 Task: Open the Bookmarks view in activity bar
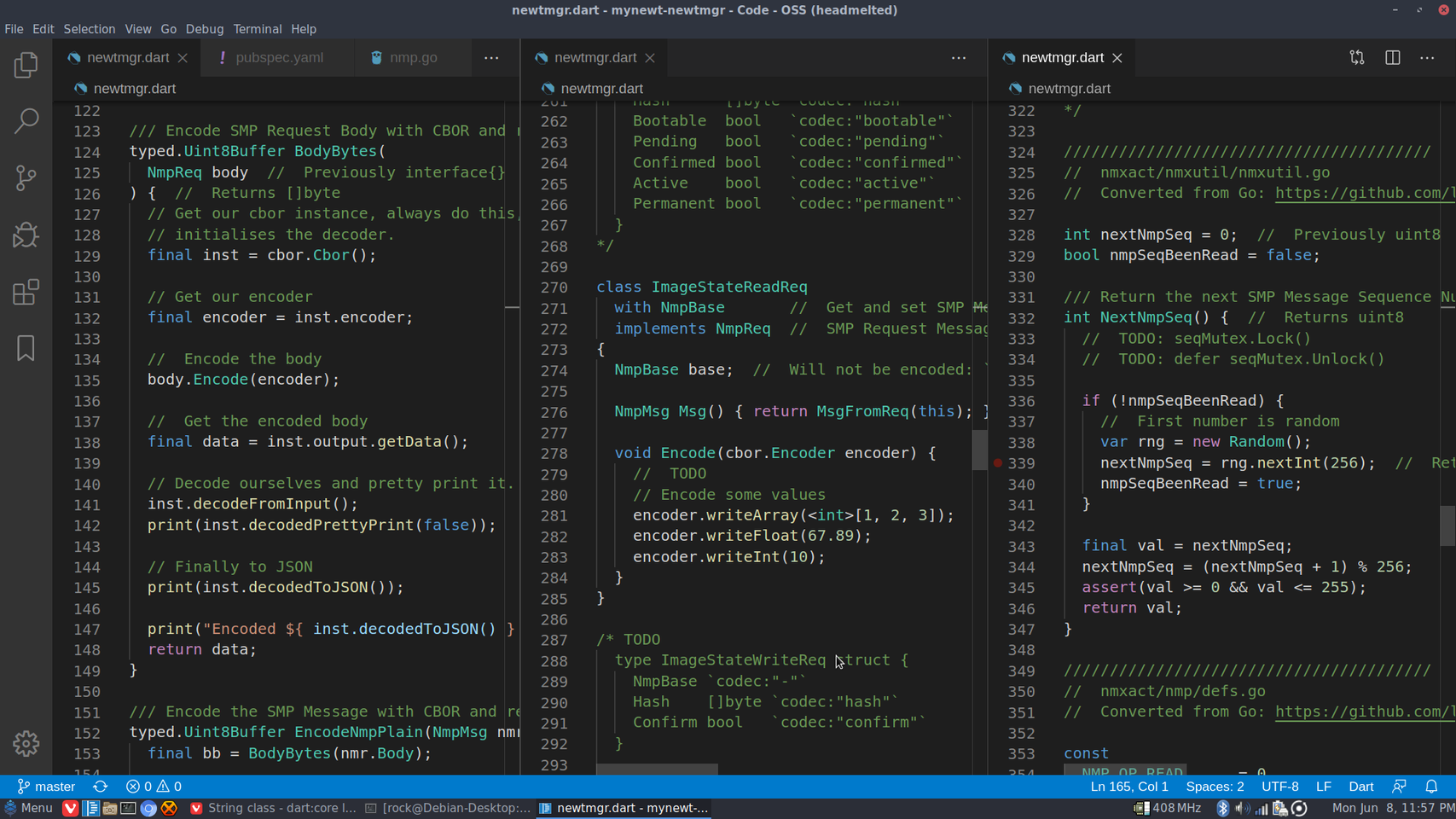point(26,348)
